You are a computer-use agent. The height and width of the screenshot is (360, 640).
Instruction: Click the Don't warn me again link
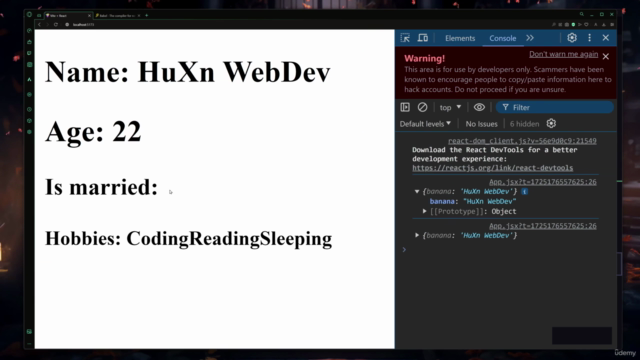(x=563, y=54)
